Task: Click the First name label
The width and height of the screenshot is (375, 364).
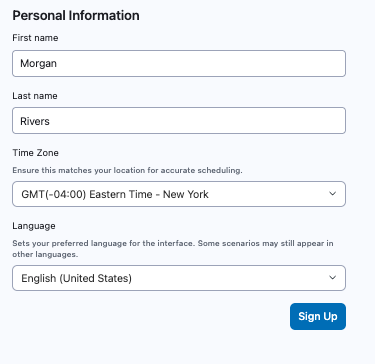Action: pyautogui.click(x=35, y=38)
